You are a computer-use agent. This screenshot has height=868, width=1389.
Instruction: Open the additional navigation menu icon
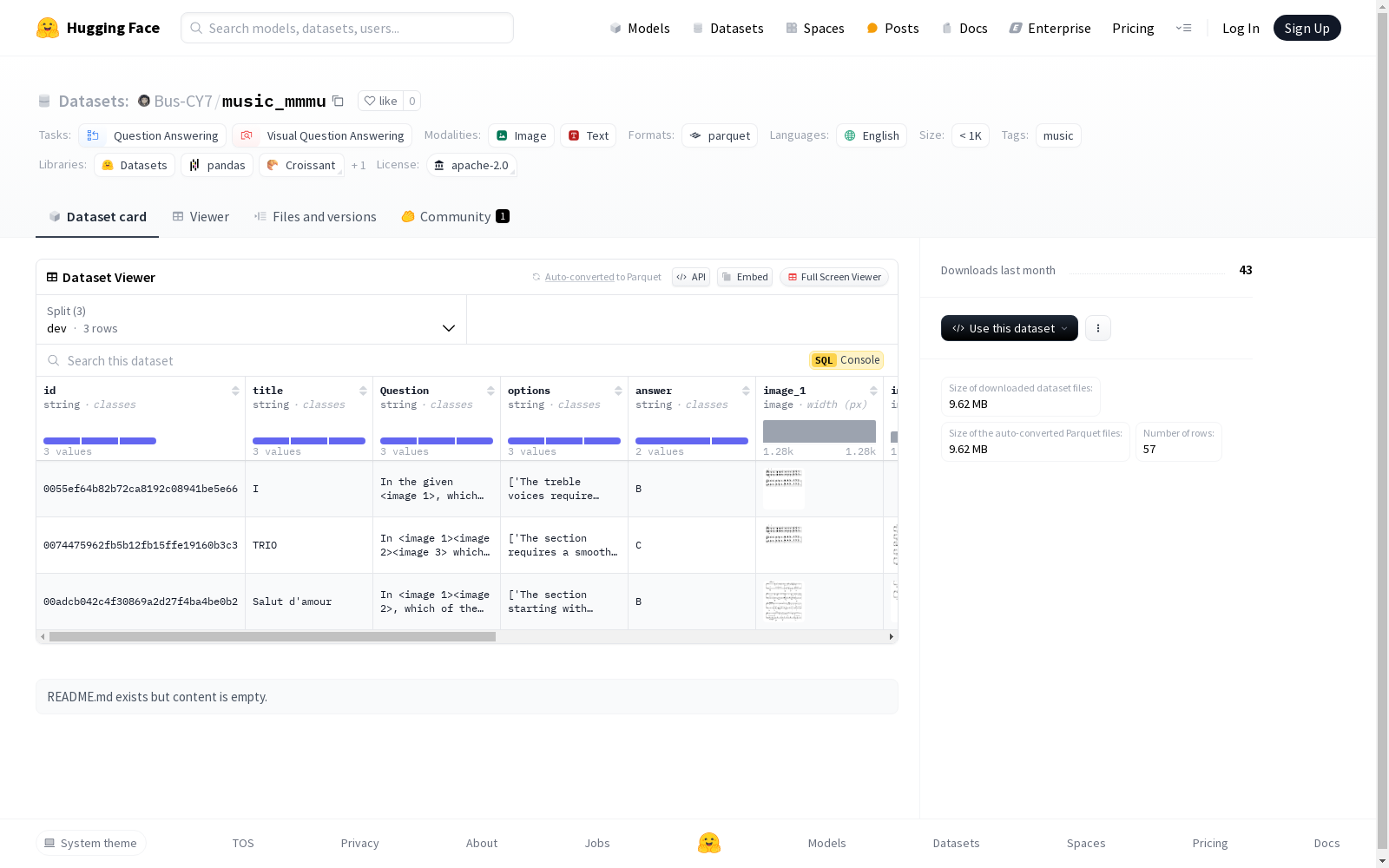[1183, 28]
